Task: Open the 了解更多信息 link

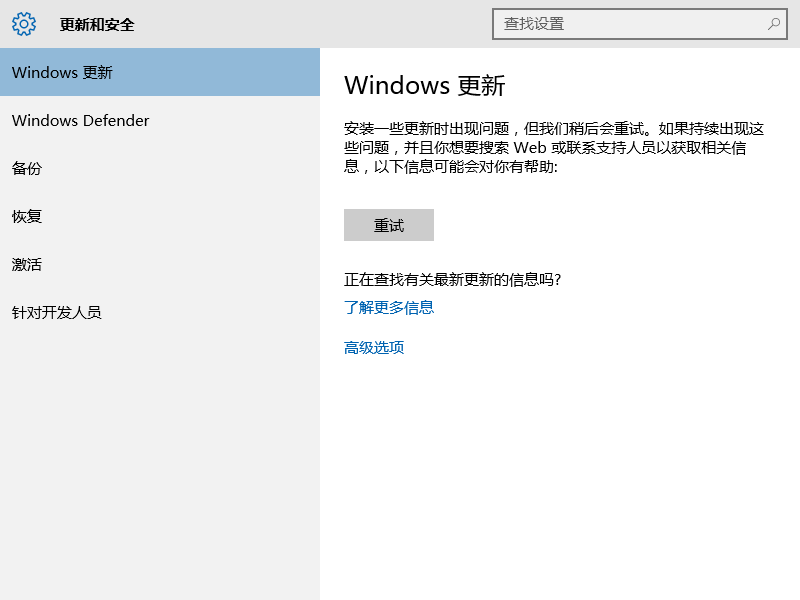Action: point(389,307)
